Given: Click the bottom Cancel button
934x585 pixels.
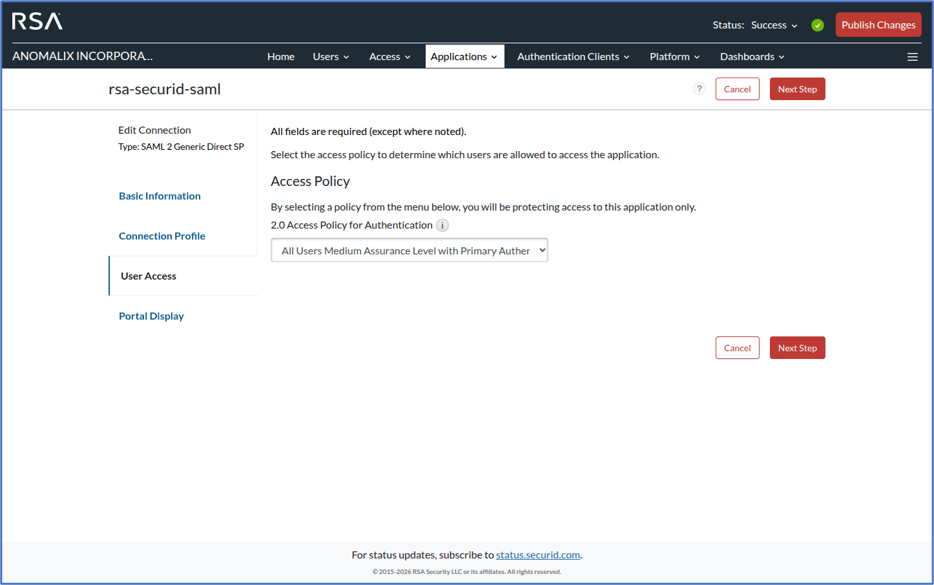Looking at the screenshot, I should coord(737,348).
